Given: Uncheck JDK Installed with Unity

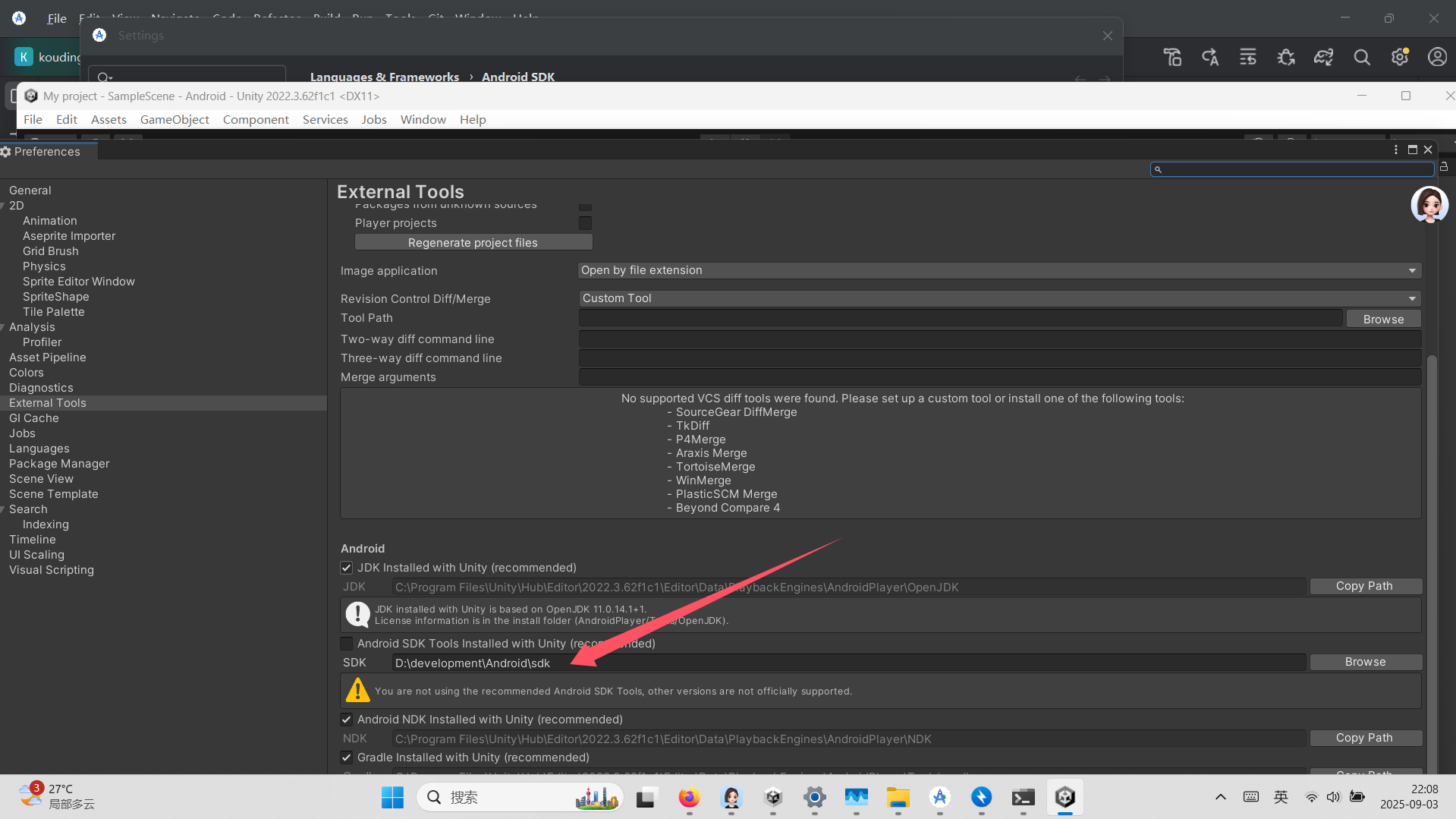Looking at the screenshot, I should 347,568.
